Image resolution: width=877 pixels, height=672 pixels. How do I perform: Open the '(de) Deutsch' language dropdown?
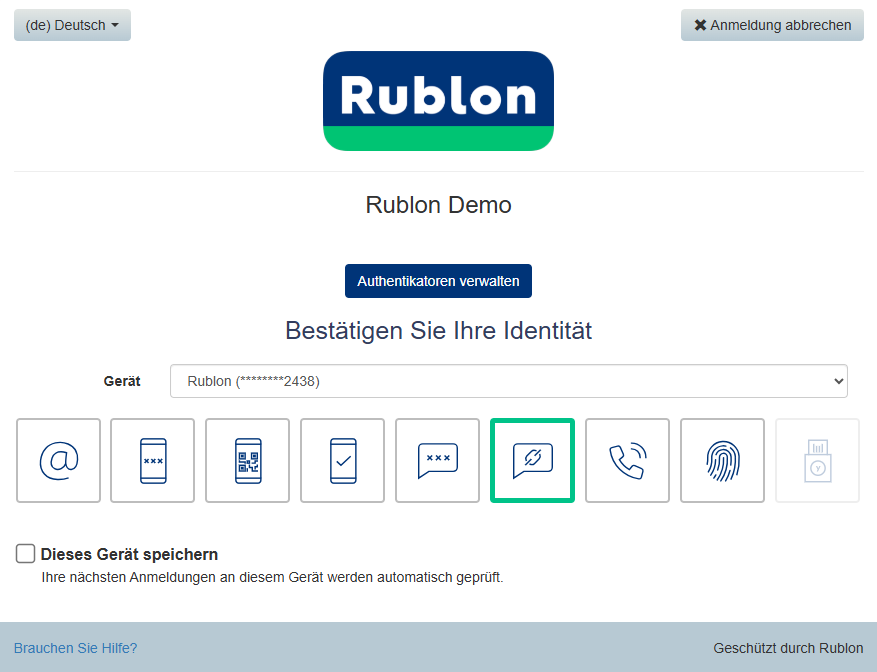pos(72,25)
